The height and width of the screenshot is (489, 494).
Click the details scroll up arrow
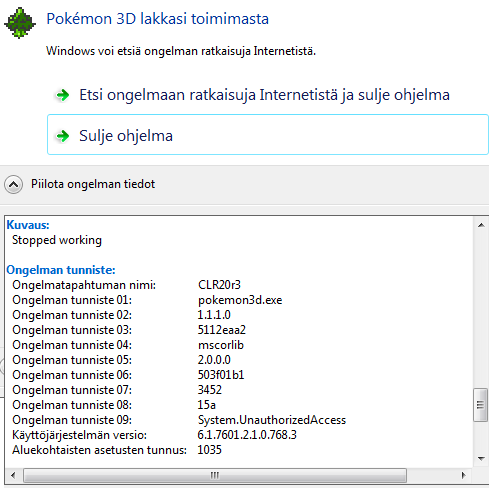click(x=481, y=225)
